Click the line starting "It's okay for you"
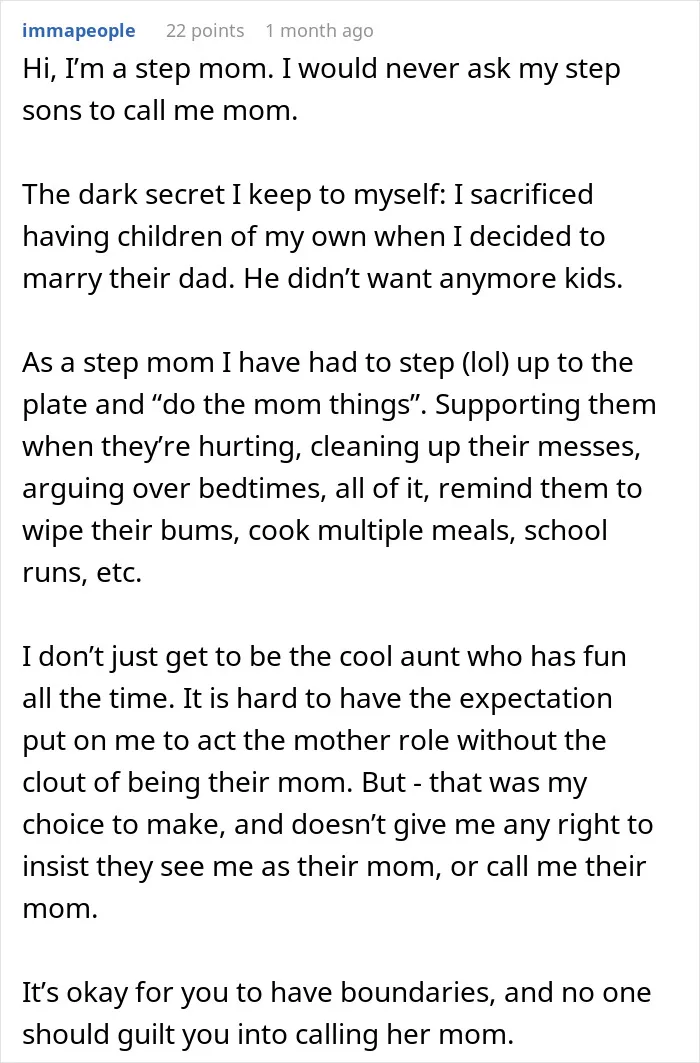The height and width of the screenshot is (1063, 700). 337,993
